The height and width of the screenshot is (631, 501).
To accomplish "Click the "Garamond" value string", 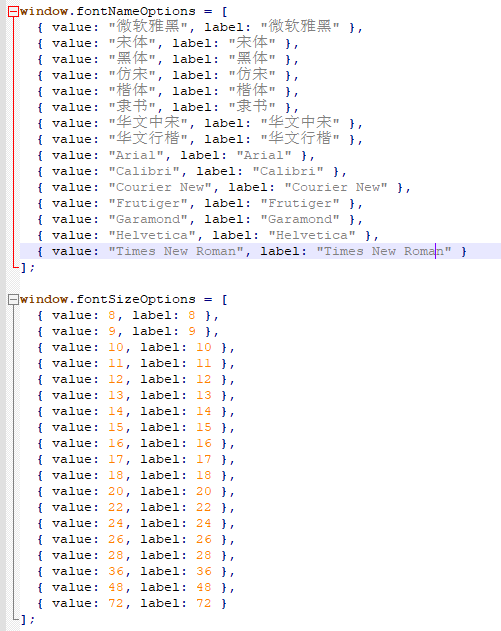I will 148,219.
